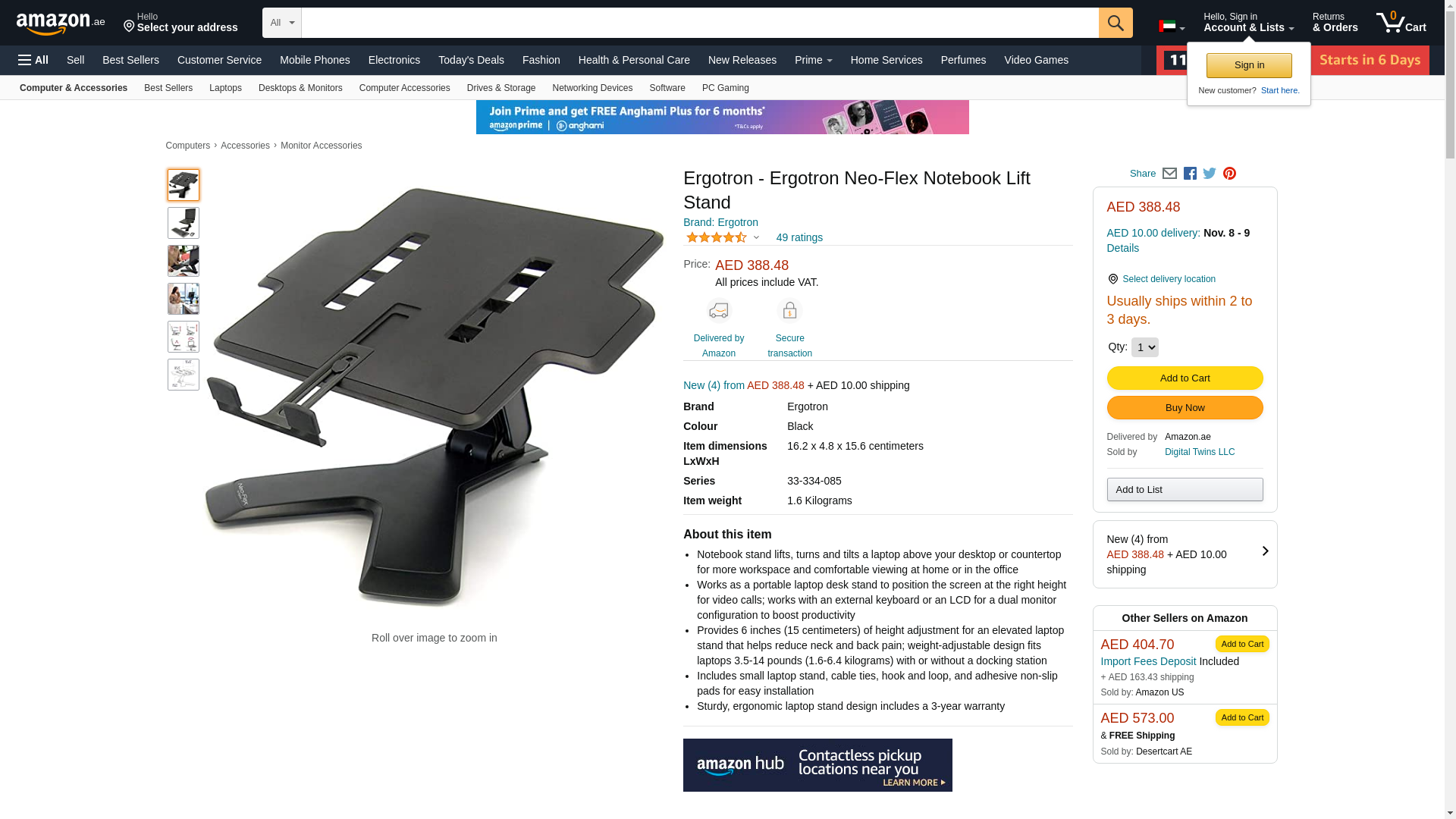Open the All search category dropdown
Viewport: 1456px width, 819px height.
coord(282,23)
